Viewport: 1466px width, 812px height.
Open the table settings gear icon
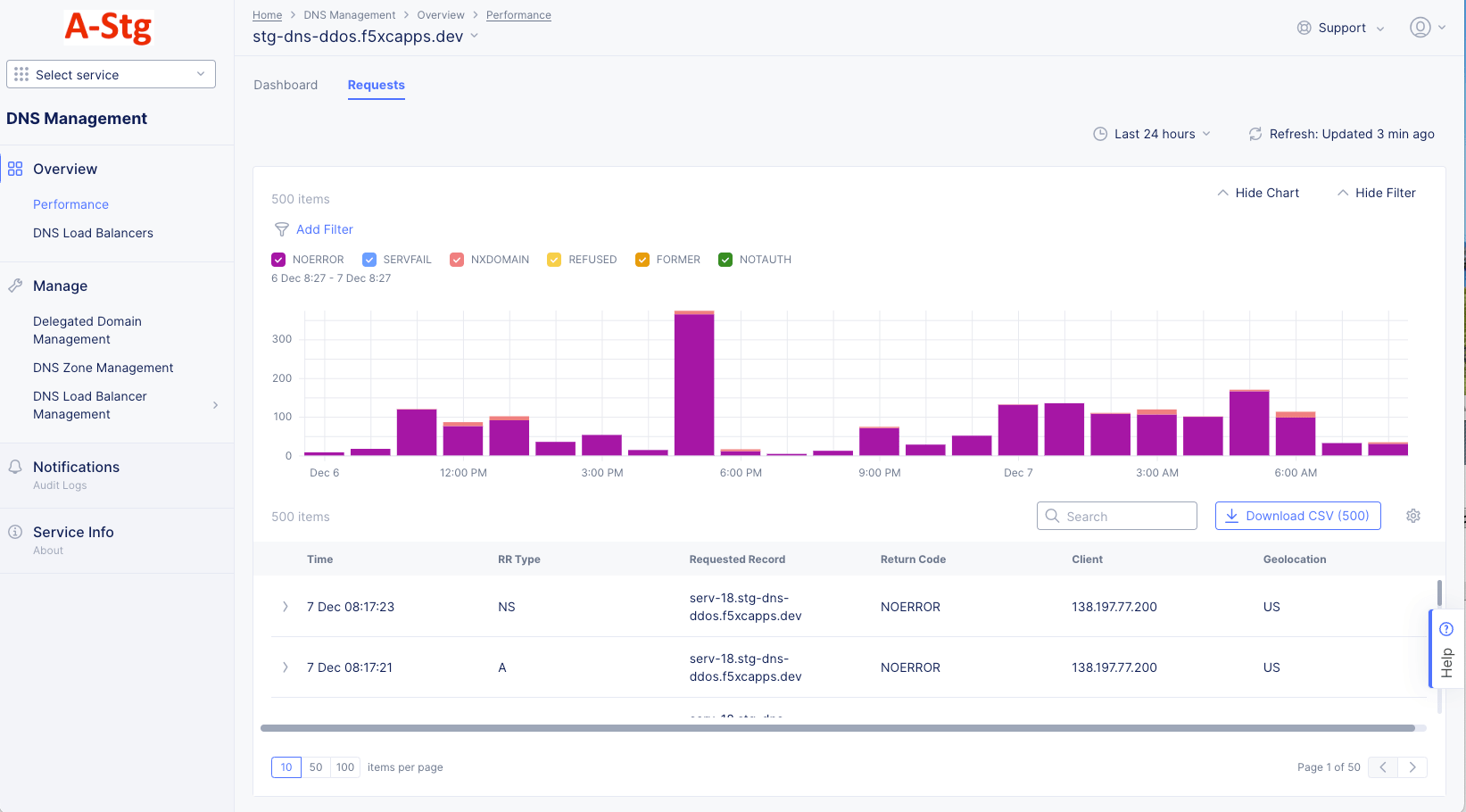1412,516
